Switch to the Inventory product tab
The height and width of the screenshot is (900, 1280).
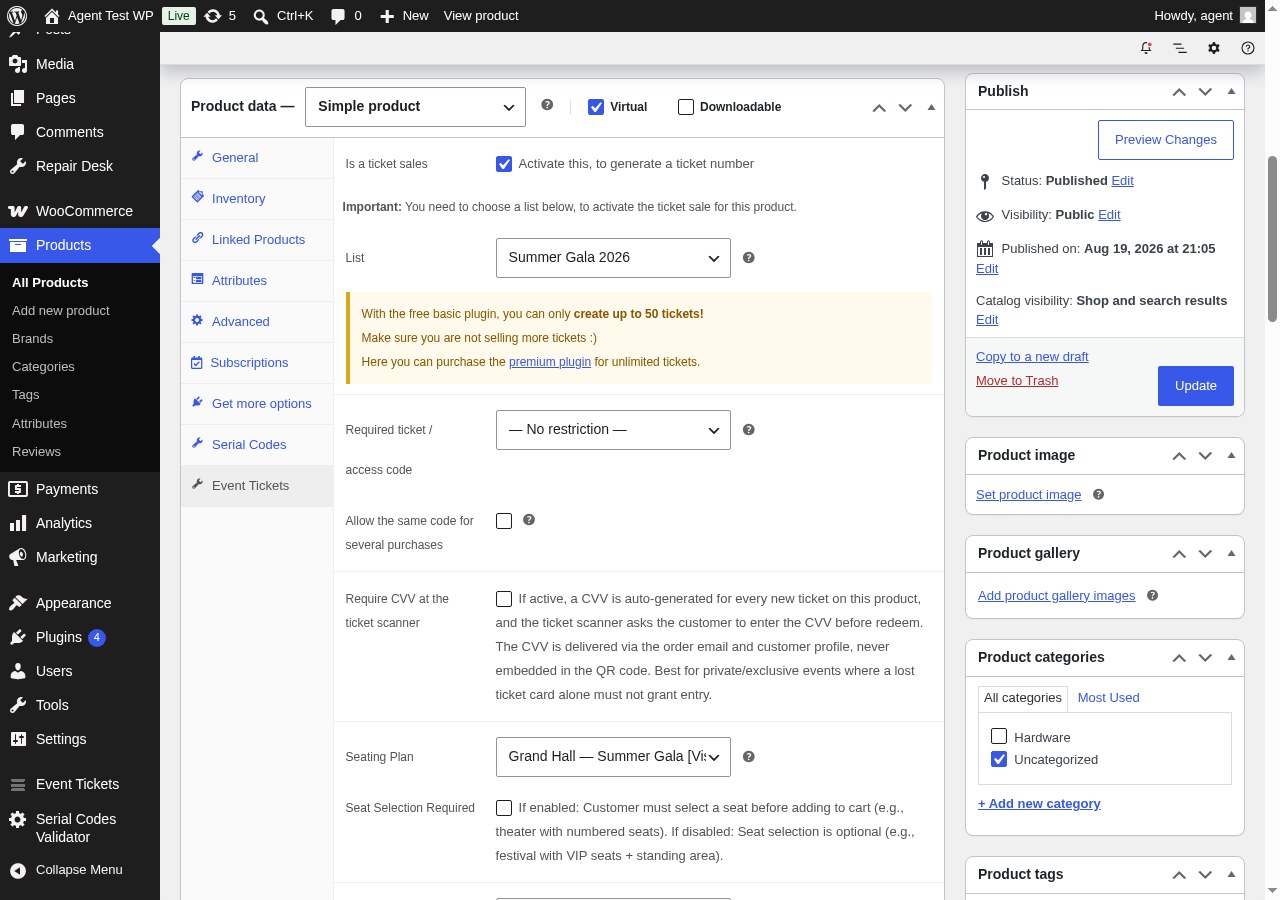tap(257, 199)
